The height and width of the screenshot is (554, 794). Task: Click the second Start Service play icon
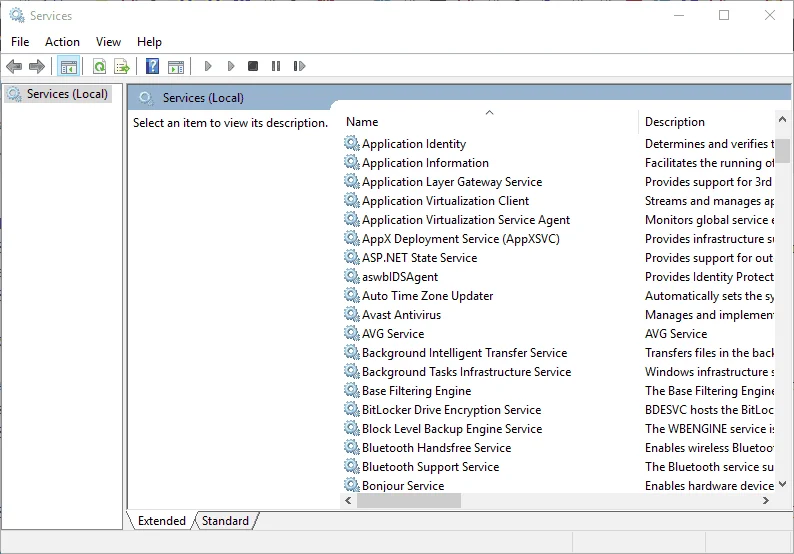coord(230,66)
